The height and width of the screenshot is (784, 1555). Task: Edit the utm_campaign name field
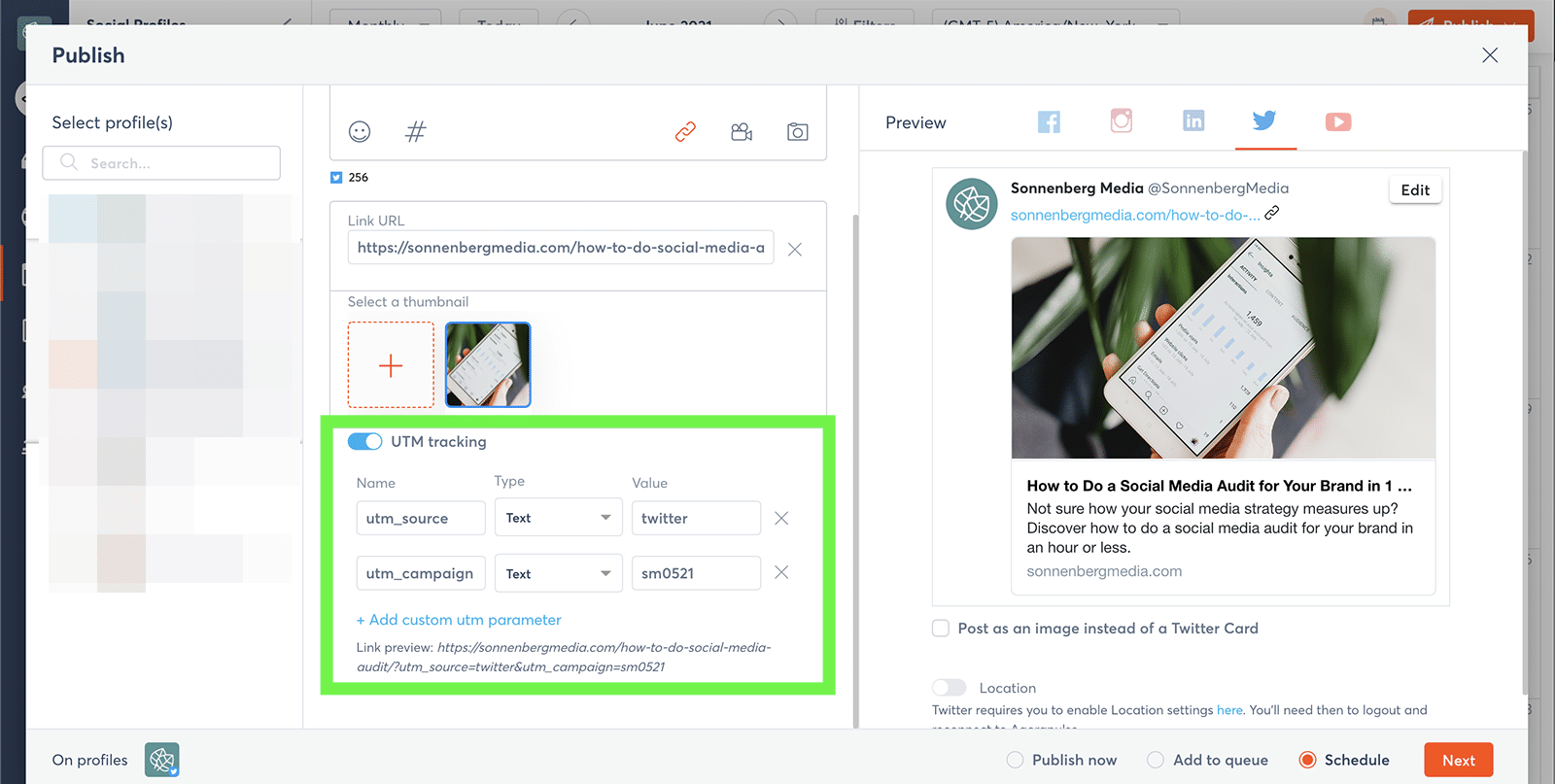[421, 573]
